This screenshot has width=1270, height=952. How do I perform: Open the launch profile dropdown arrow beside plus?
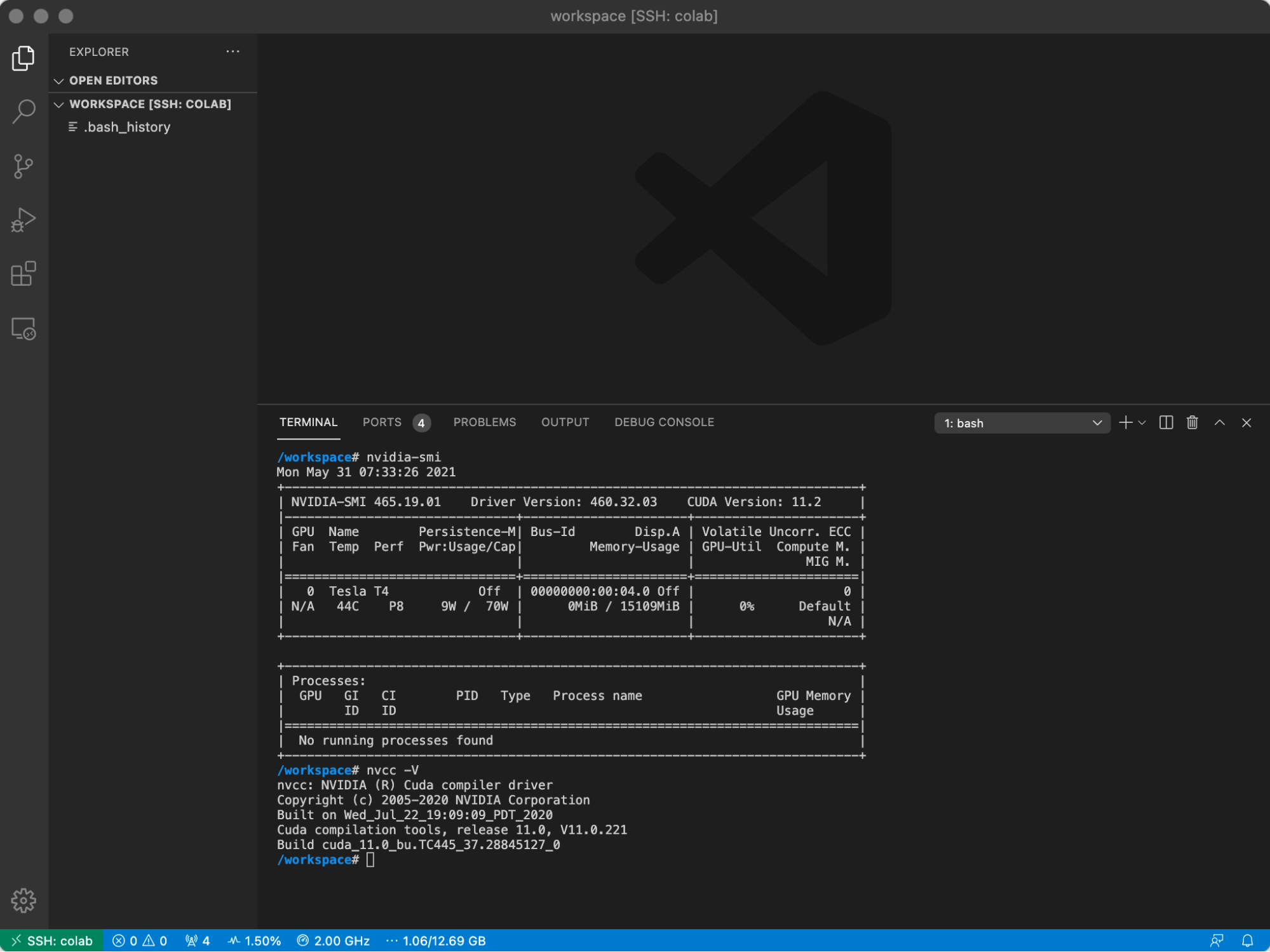click(1142, 423)
